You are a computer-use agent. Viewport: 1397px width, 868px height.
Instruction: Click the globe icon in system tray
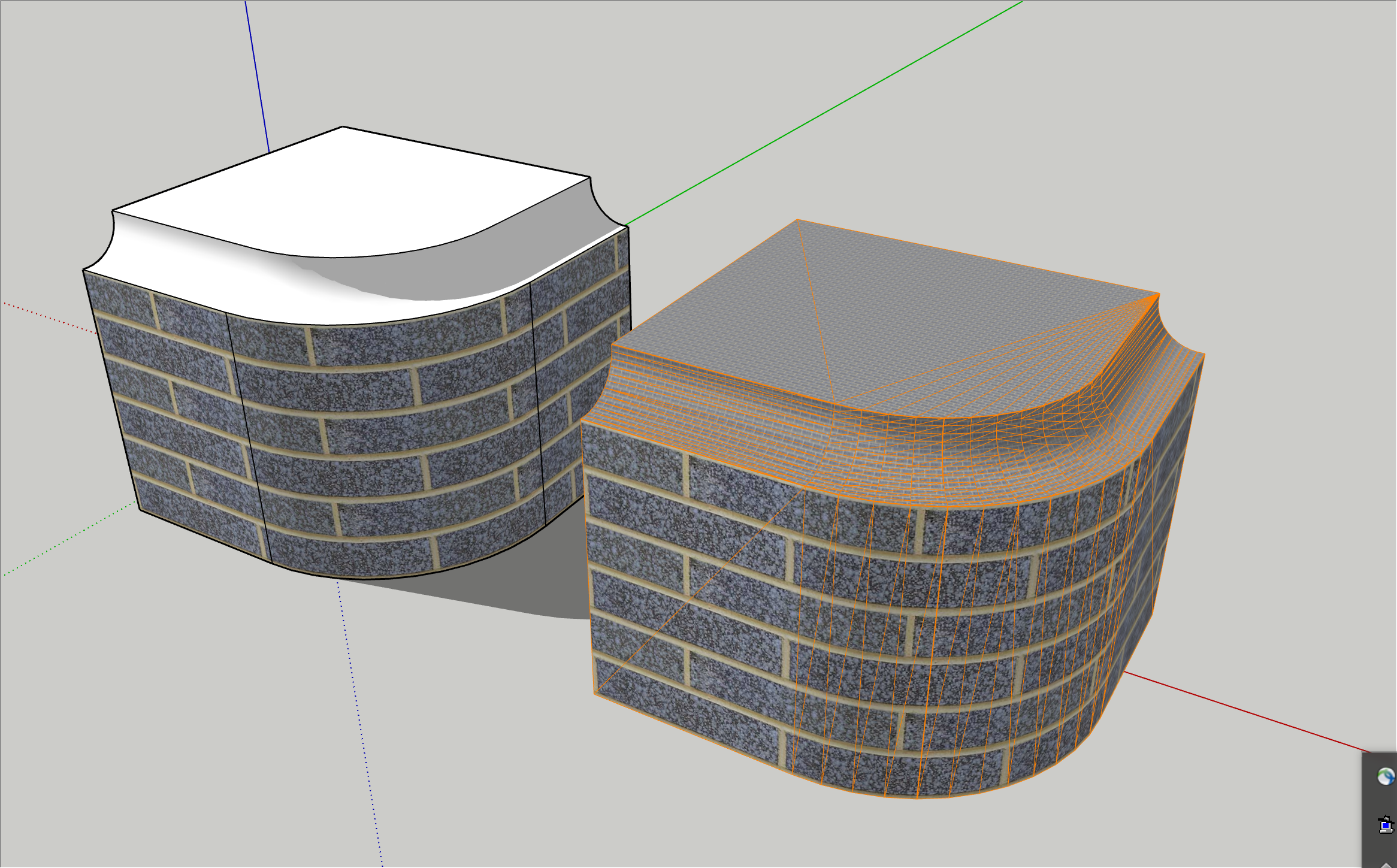(x=1385, y=776)
